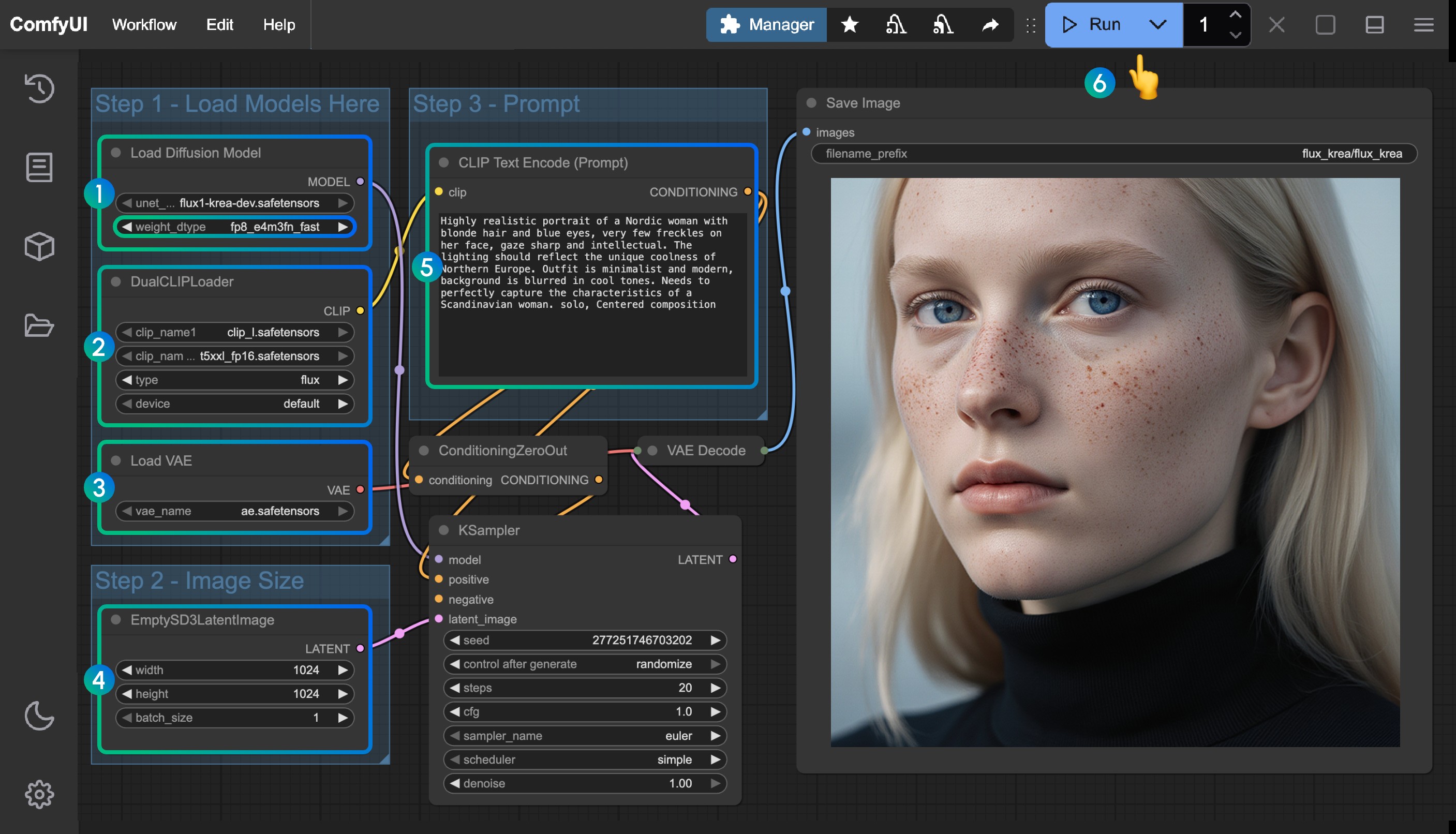Open the workflow history panel
Viewport: 1456px width, 834px height.
point(38,89)
